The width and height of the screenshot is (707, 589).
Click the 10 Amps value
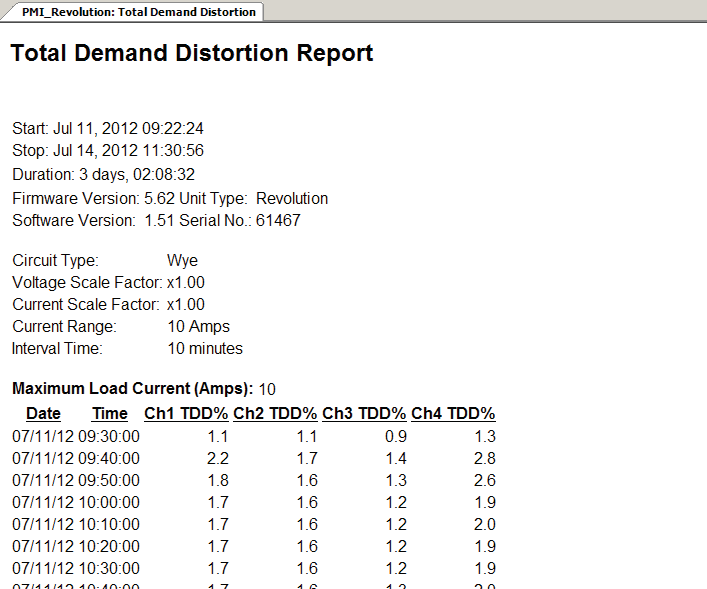(x=198, y=327)
